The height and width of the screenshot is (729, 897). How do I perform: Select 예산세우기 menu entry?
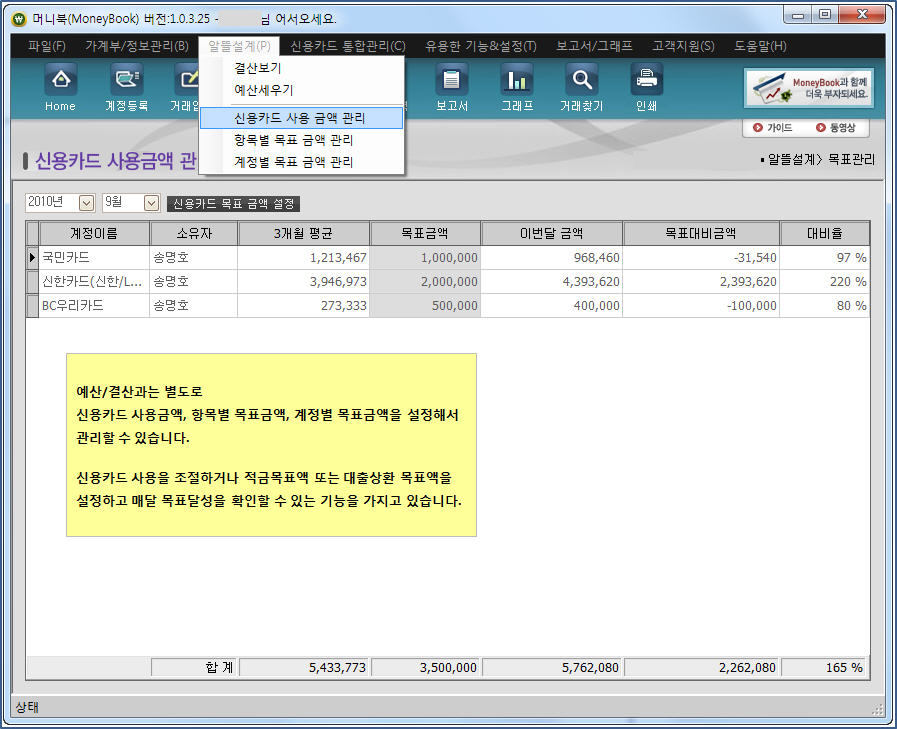(263, 90)
